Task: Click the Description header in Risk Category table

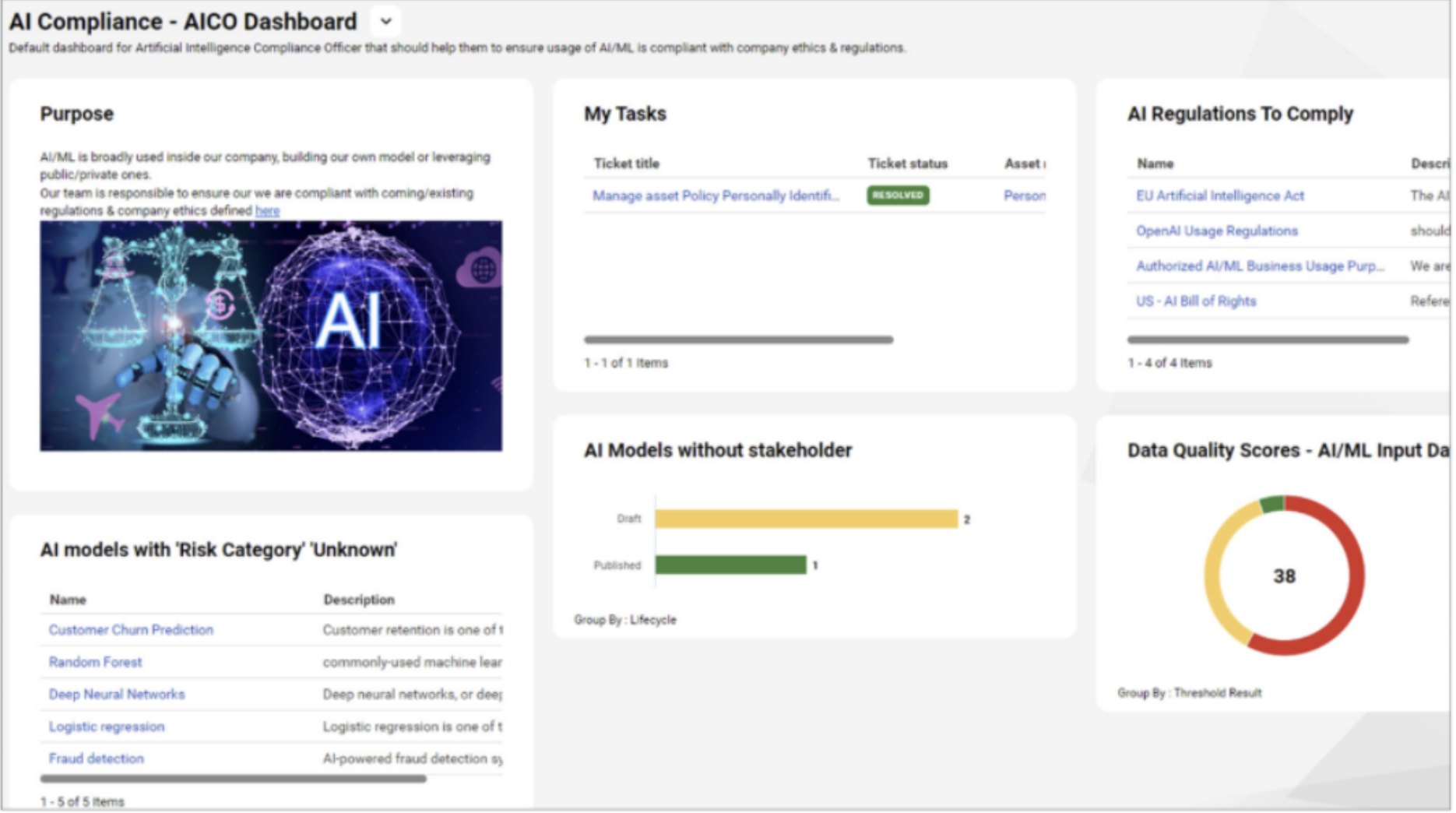Action: 359,600
